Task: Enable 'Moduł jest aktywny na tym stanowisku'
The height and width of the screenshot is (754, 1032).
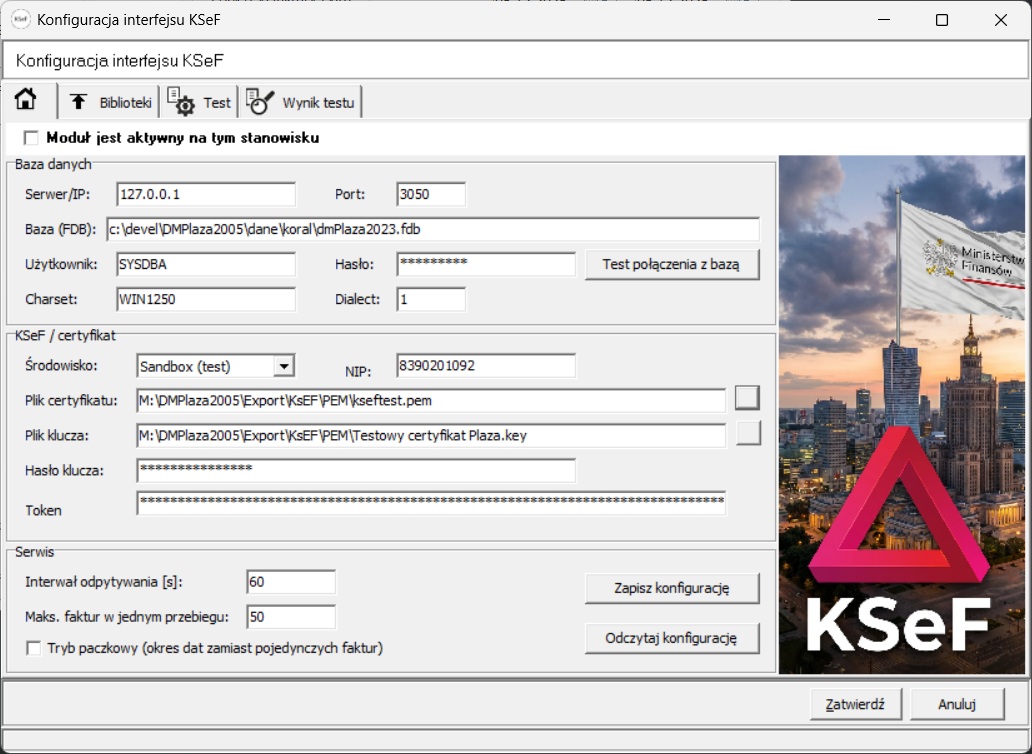Action: (31, 138)
